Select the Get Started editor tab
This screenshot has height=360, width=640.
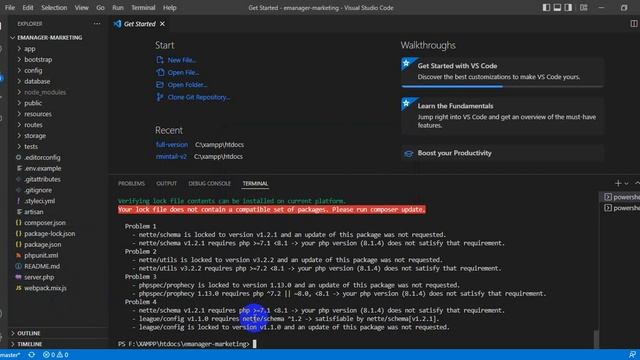(x=140, y=24)
